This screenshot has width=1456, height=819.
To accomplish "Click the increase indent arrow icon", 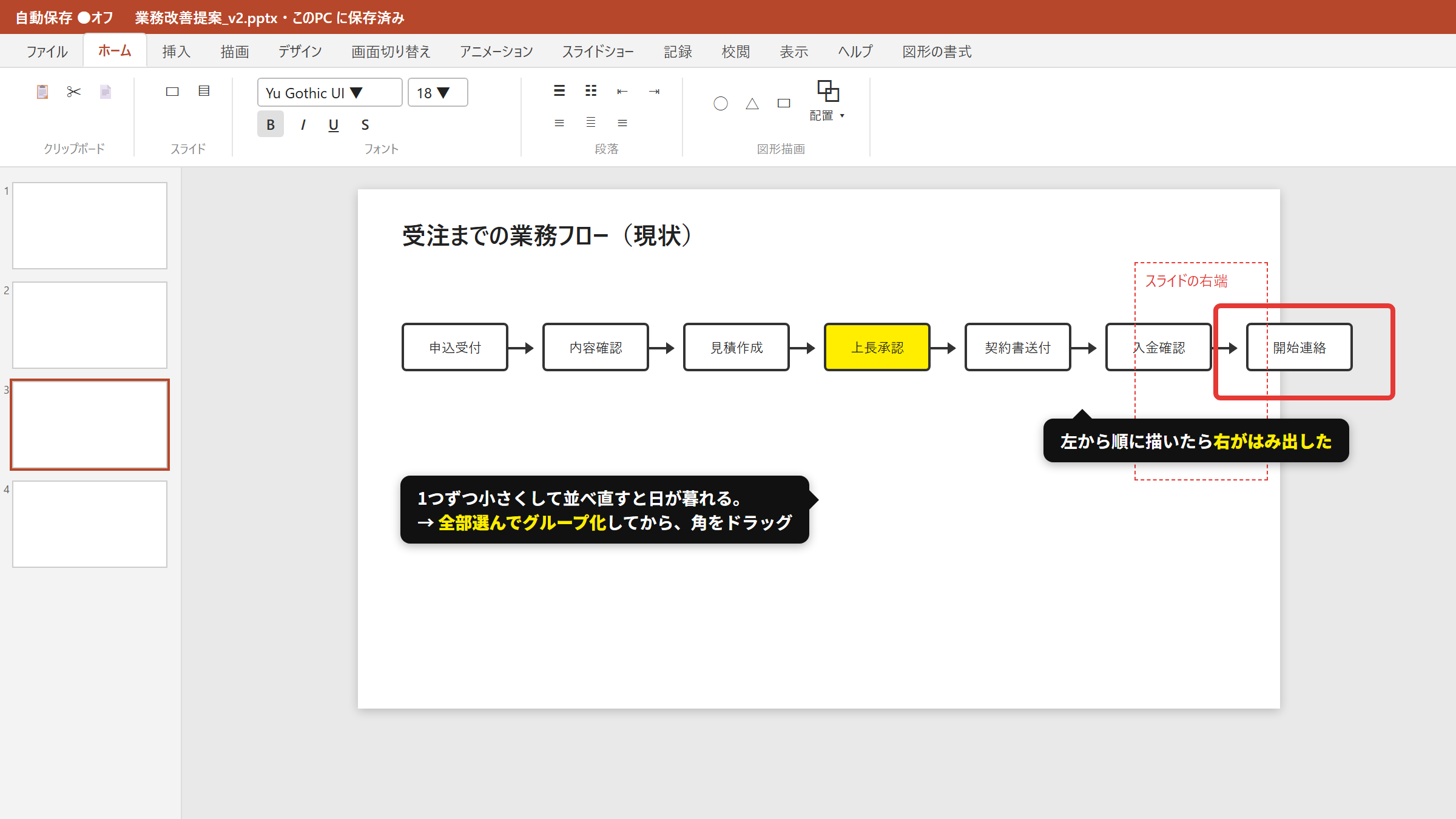I will [x=654, y=92].
